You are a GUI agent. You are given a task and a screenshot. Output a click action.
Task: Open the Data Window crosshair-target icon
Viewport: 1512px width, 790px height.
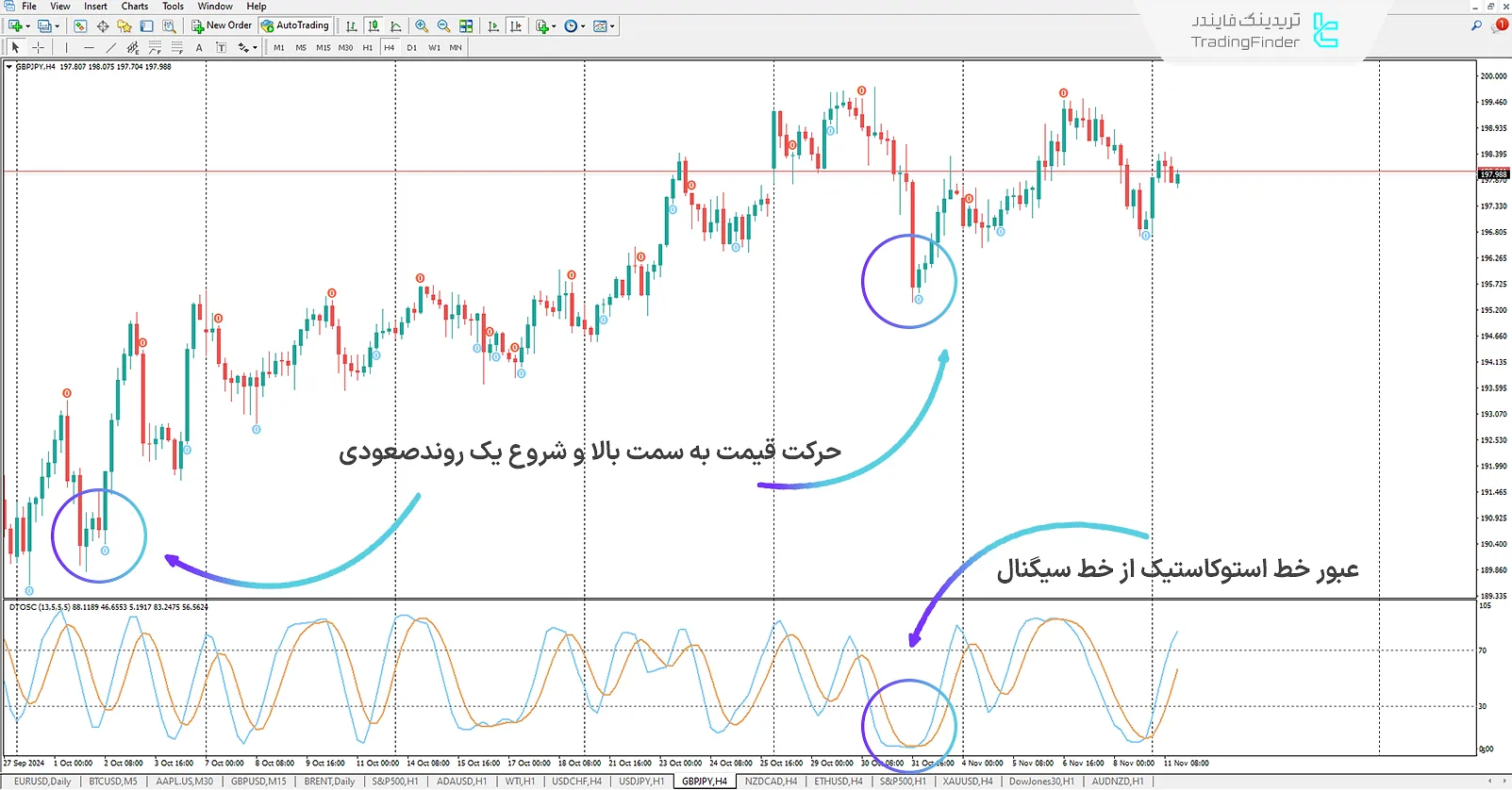(103, 26)
